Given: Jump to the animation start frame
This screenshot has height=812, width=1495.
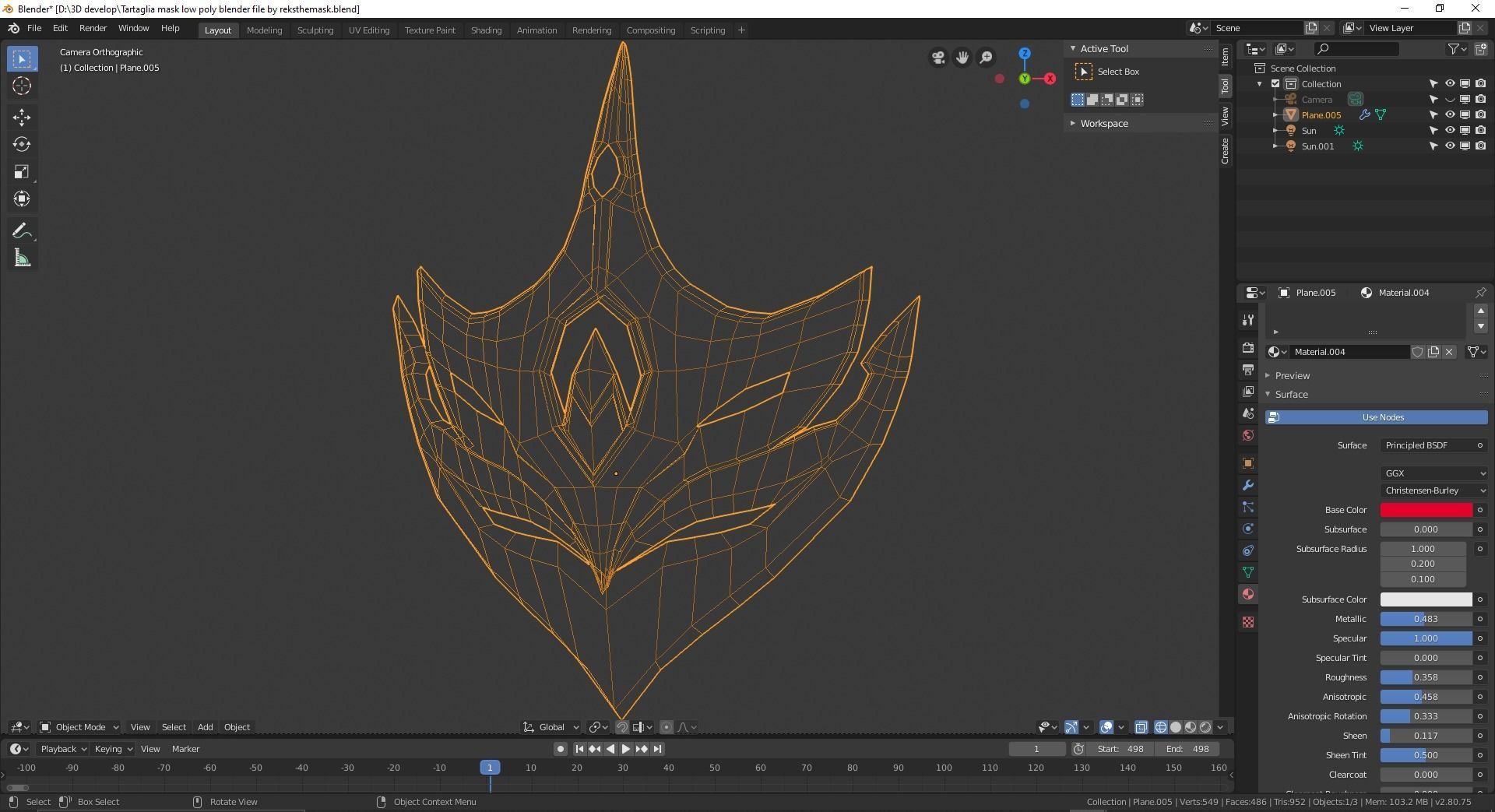Looking at the screenshot, I should pyautogui.click(x=579, y=749).
